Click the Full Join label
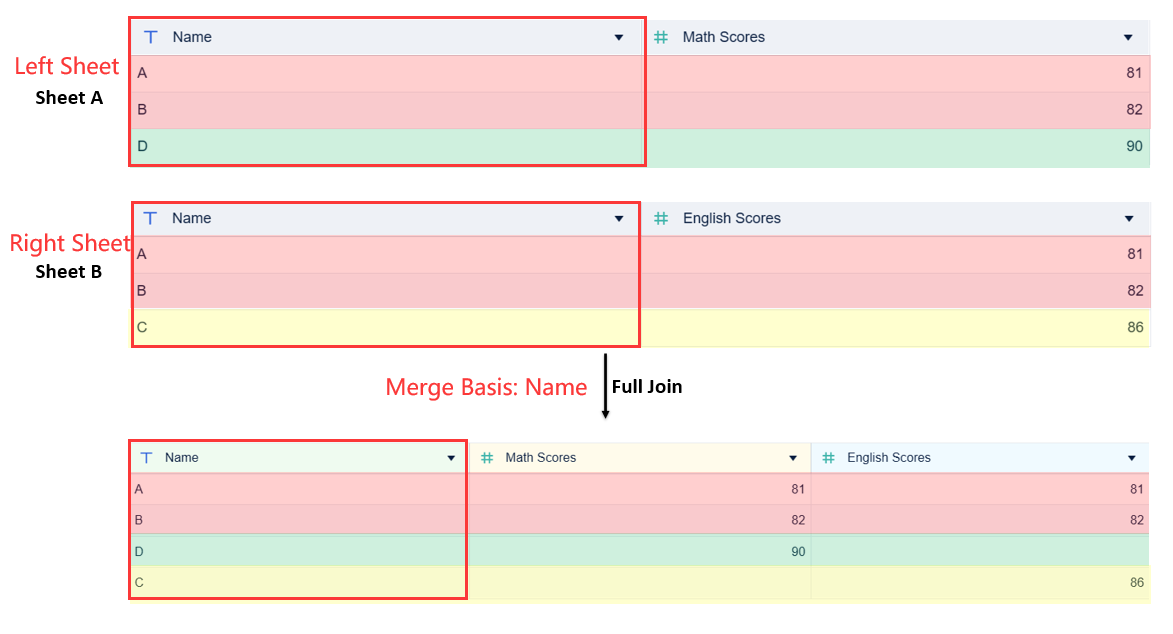 (647, 386)
